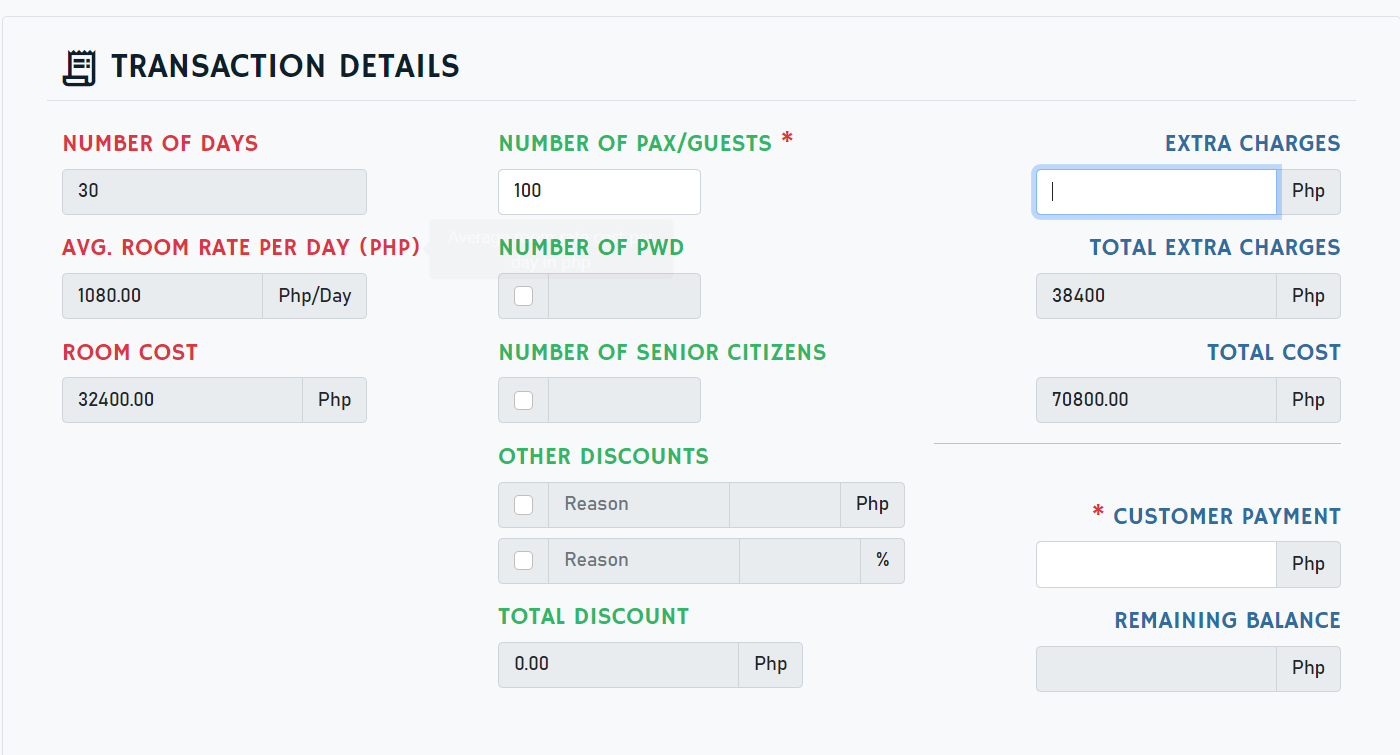Click the Reason field for percent discount
1400x755 pixels.
pyautogui.click(x=643, y=560)
